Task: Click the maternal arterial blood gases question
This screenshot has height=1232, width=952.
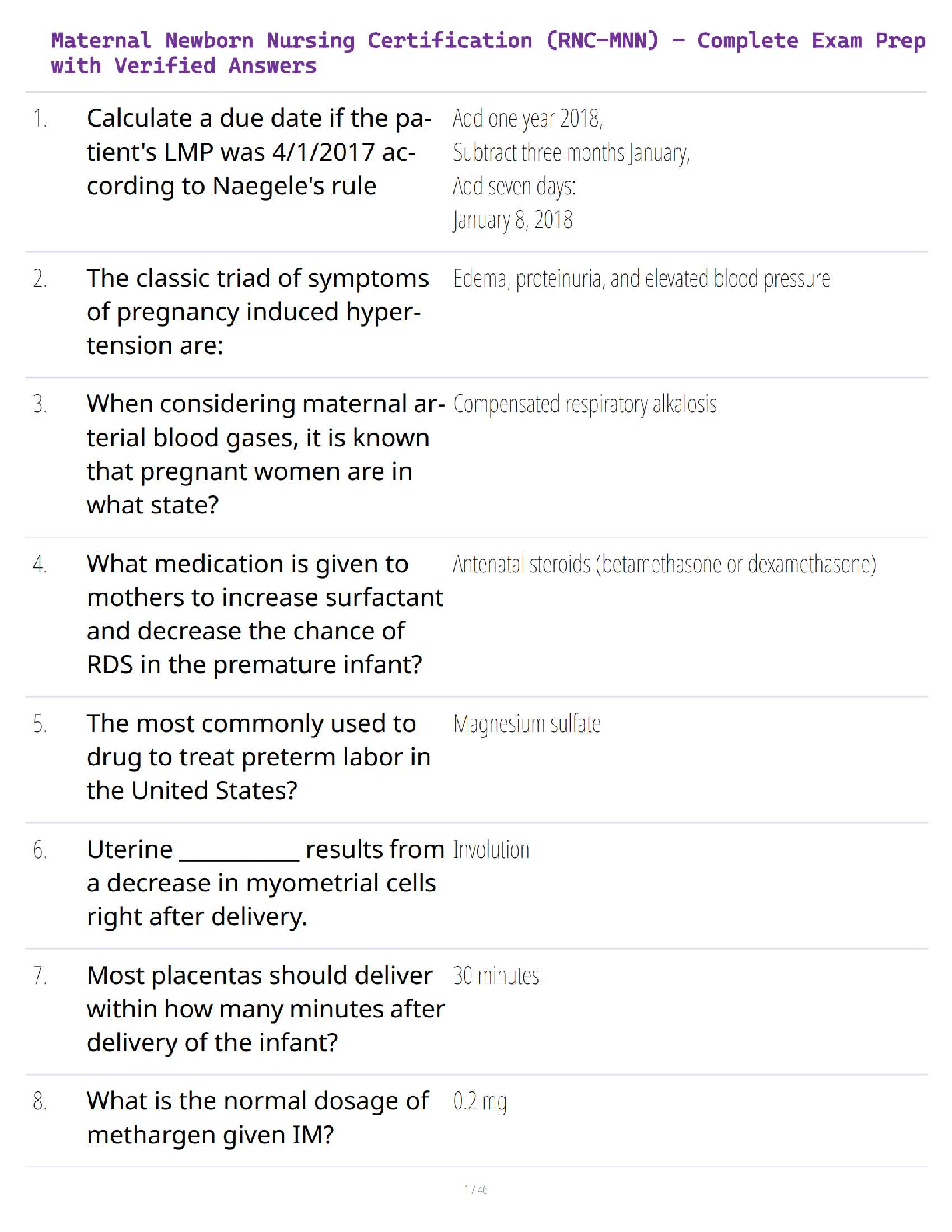Action: pyautogui.click(x=264, y=454)
